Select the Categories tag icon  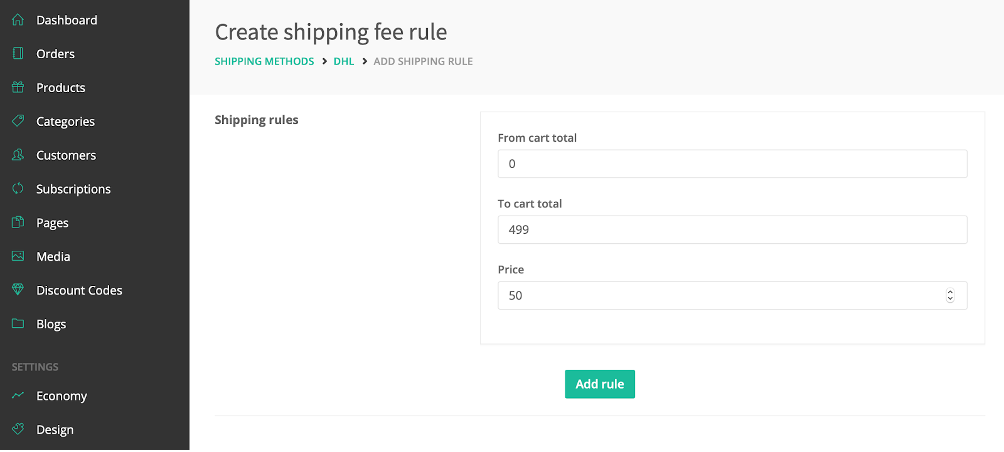(18, 121)
